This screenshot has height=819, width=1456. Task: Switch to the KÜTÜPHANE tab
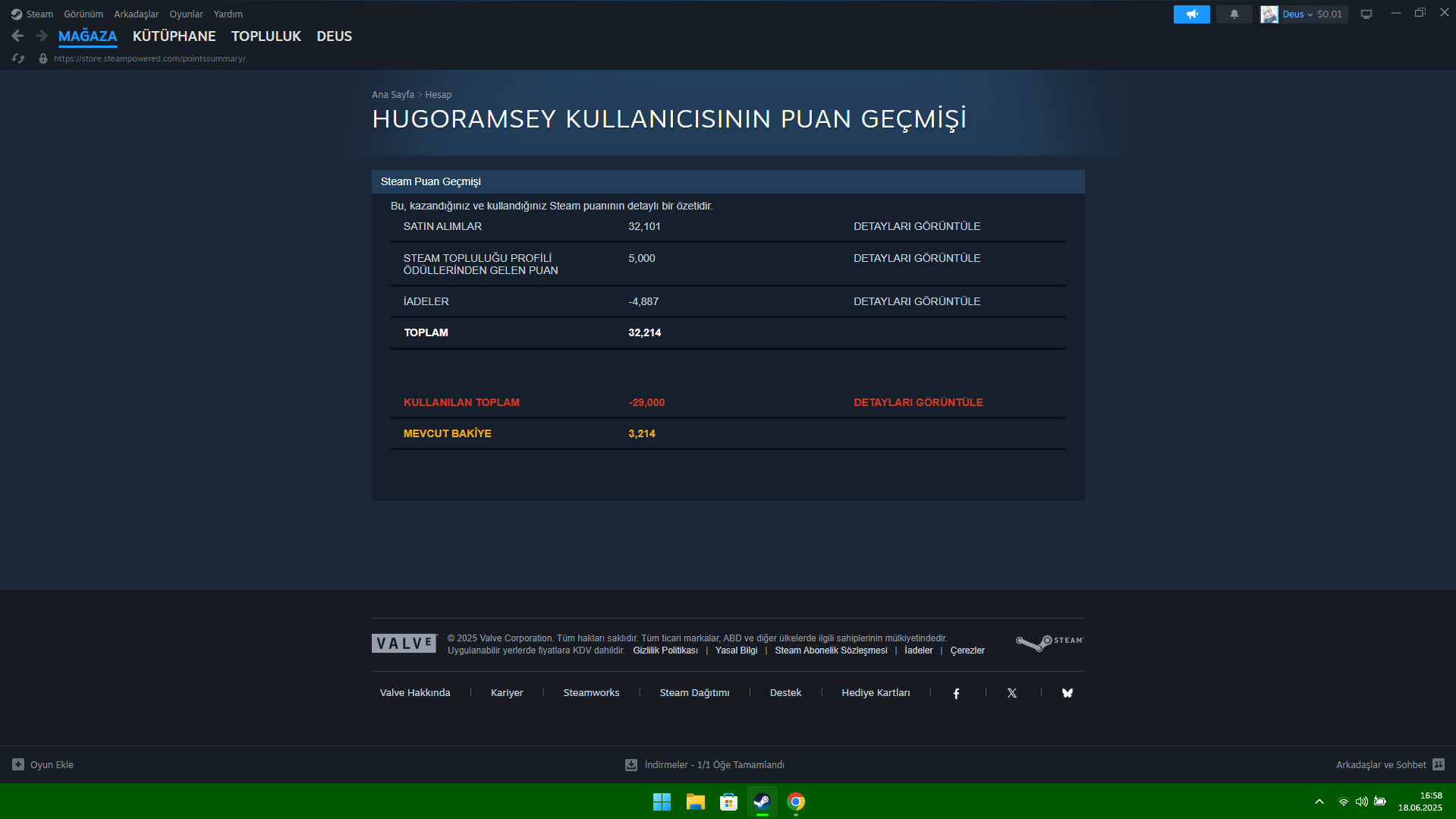pyautogui.click(x=175, y=36)
